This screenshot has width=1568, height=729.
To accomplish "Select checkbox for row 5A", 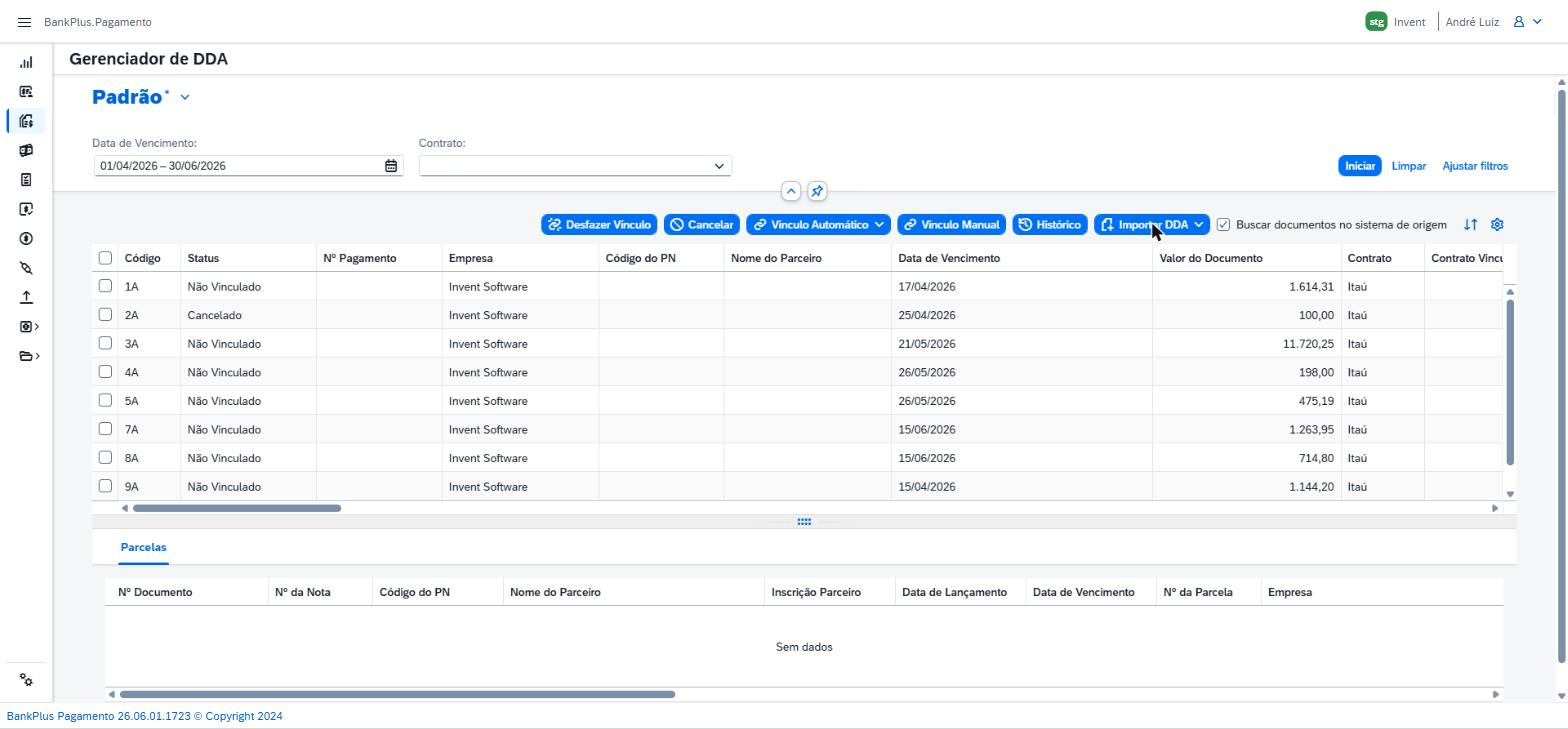I will (x=105, y=400).
